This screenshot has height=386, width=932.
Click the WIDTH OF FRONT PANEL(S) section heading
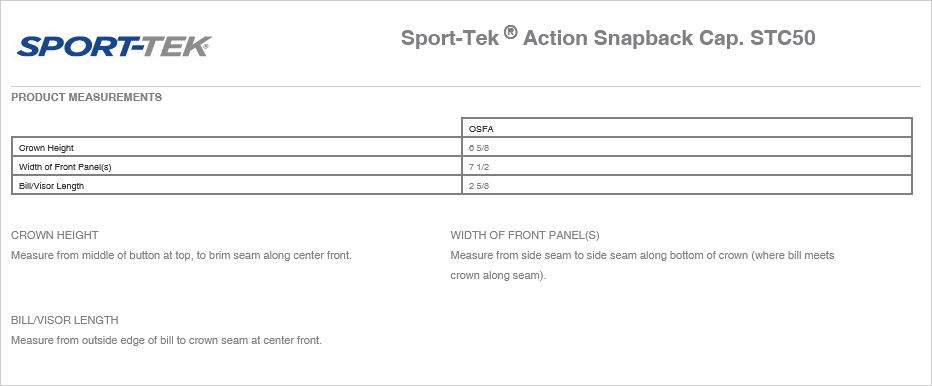(x=525, y=235)
